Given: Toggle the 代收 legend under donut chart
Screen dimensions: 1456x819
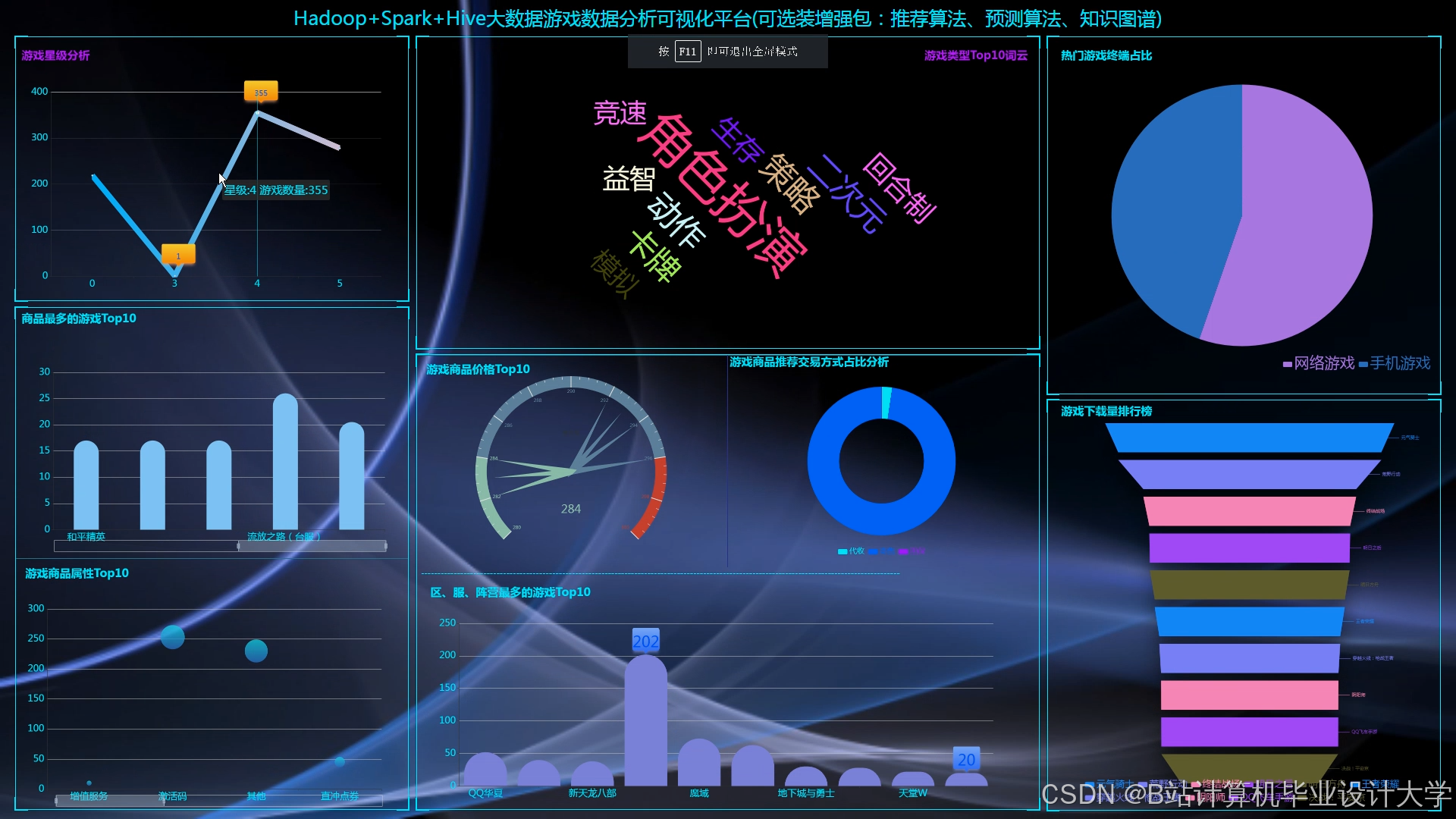Looking at the screenshot, I should tap(851, 551).
